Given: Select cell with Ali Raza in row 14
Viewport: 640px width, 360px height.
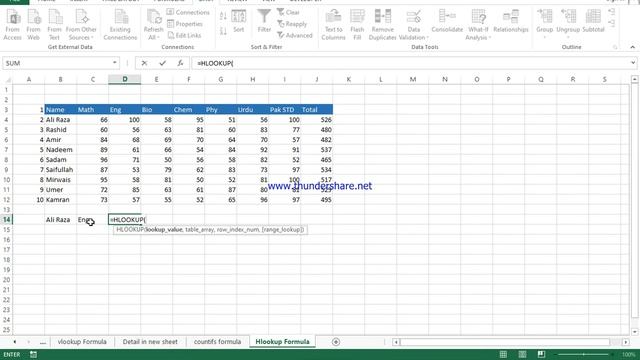Looking at the screenshot, I should pyautogui.click(x=60, y=220).
